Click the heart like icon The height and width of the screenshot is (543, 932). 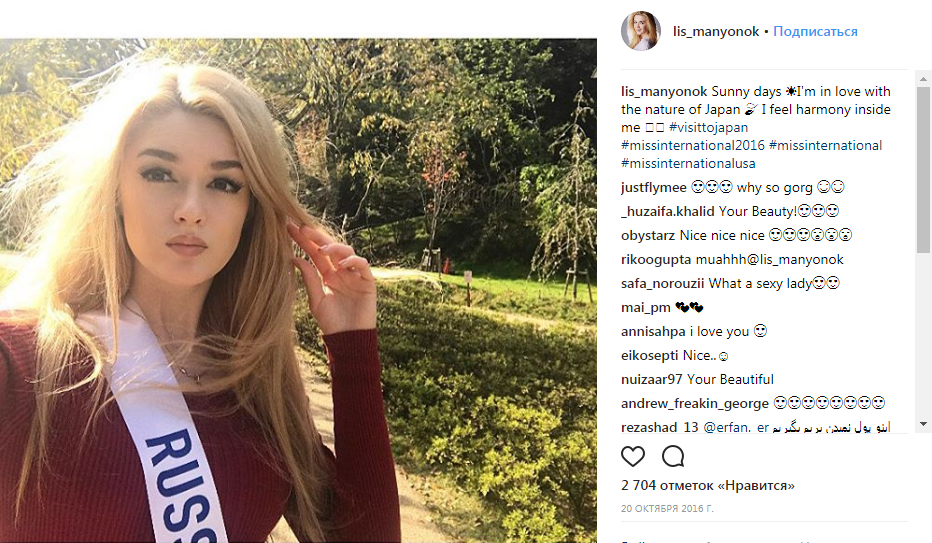click(x=633, y=457)
